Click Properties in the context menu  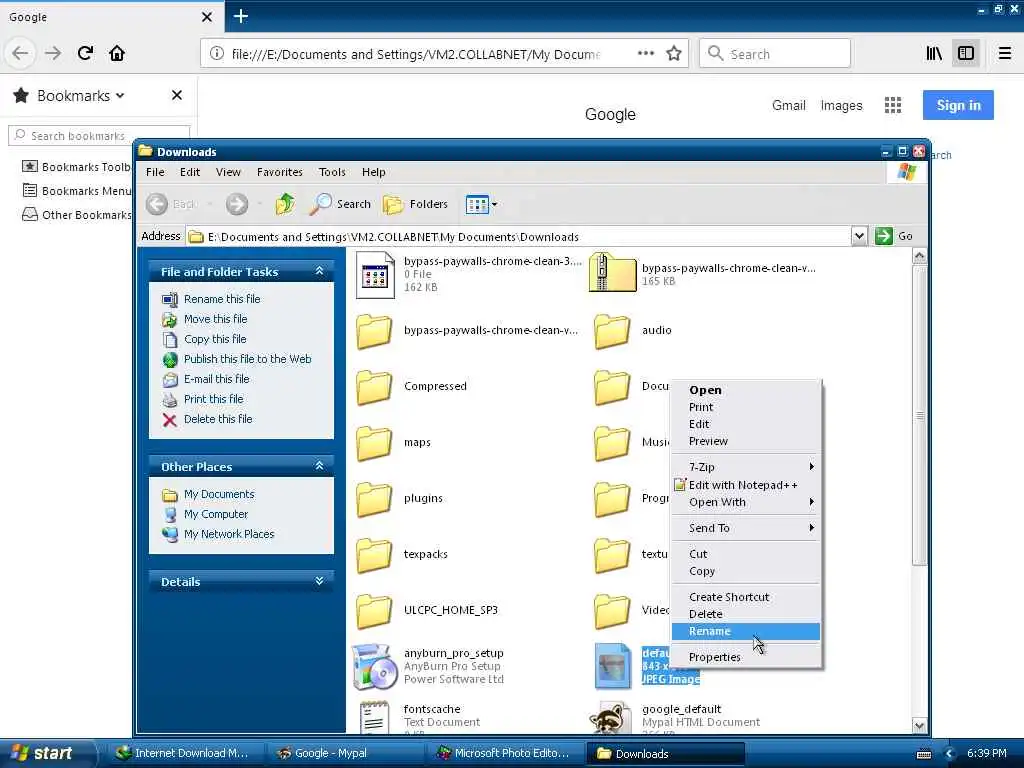click(746, 657)
